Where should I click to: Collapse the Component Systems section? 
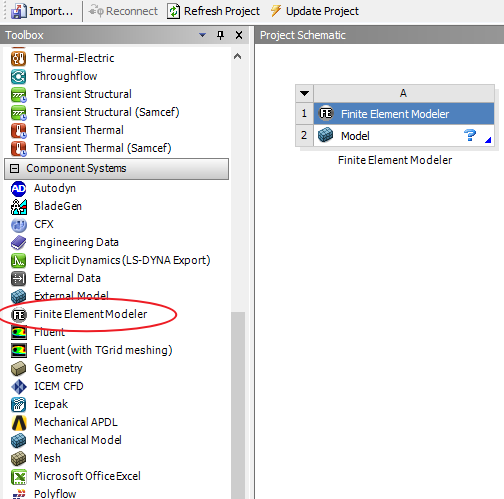tap(14, 169)
